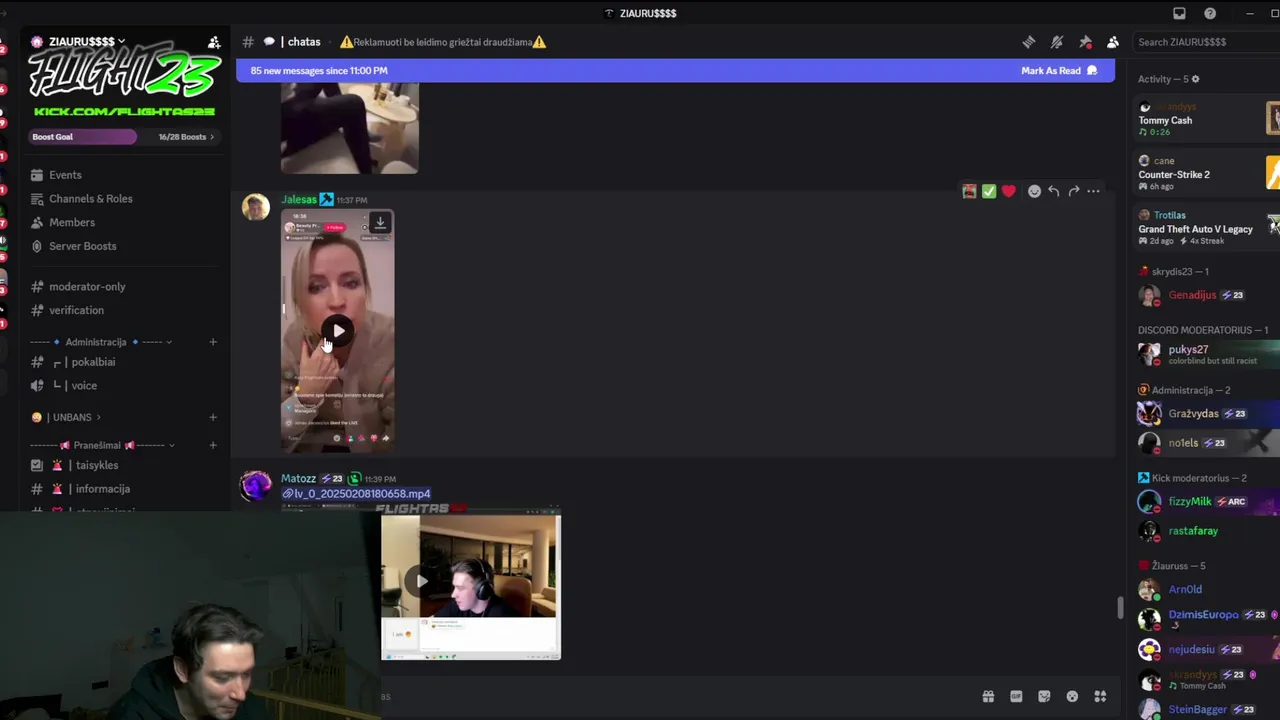Click the chatas channel title

(304, 42)
